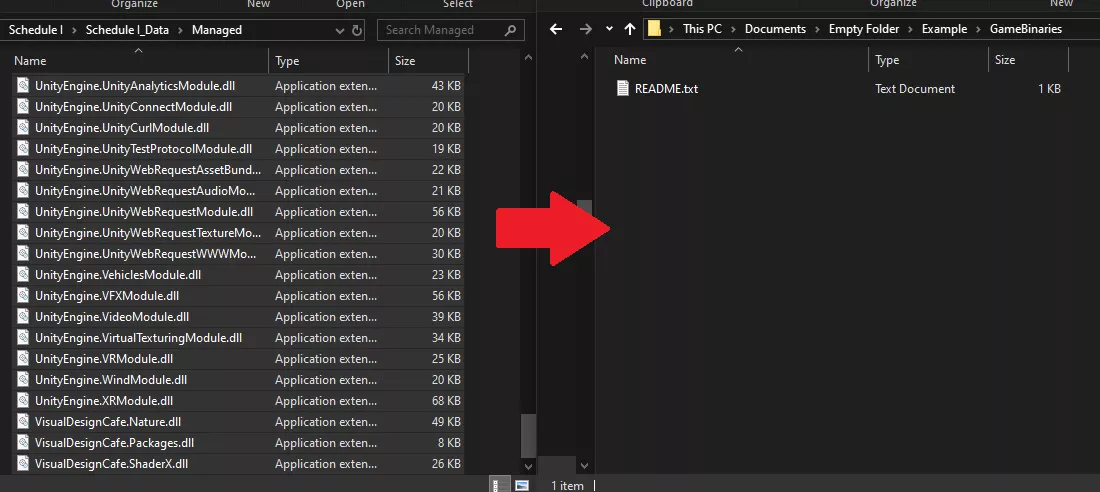
Task: Click the UnityEngine.VFXModule.dll file icon
Action: coord(23,295)
